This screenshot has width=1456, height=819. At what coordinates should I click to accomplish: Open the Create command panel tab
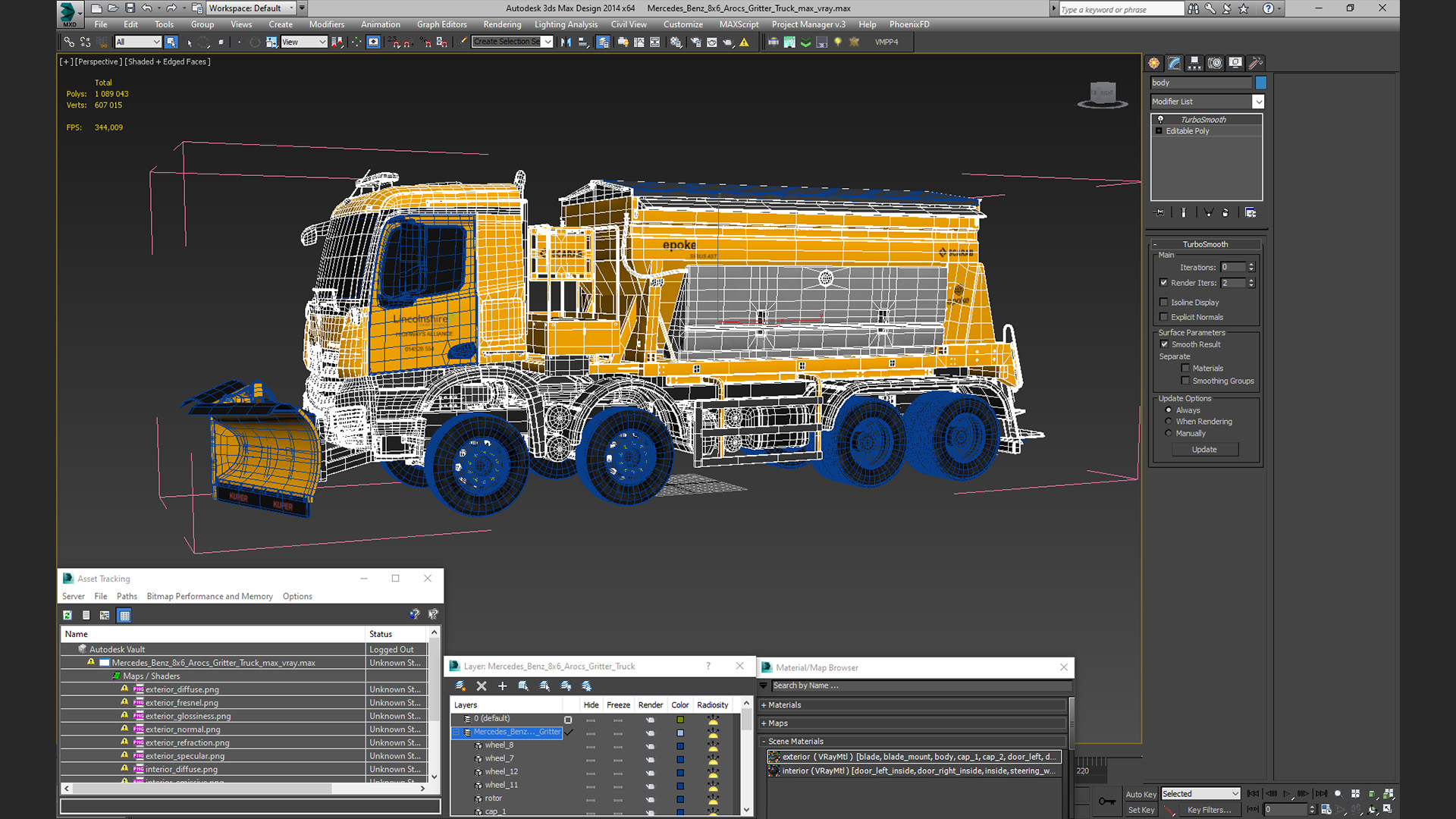pyautogui.click(x=1154, y=63)
